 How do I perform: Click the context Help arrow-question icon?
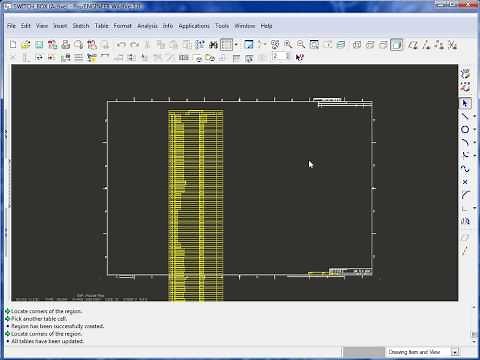(x=300, y=57)
